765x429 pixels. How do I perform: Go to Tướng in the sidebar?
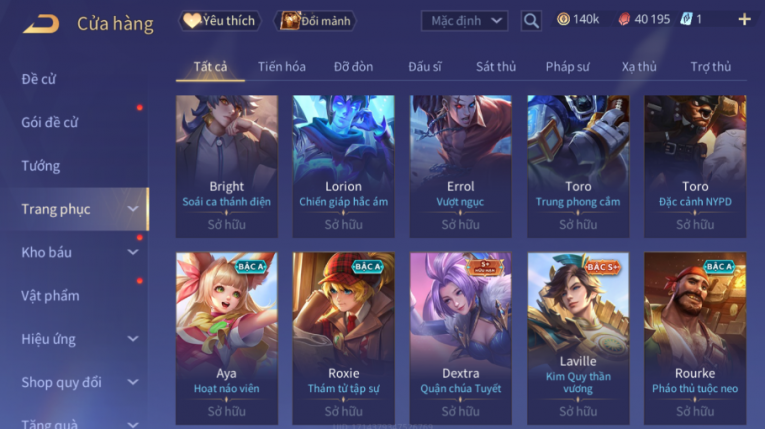[41, 166]
